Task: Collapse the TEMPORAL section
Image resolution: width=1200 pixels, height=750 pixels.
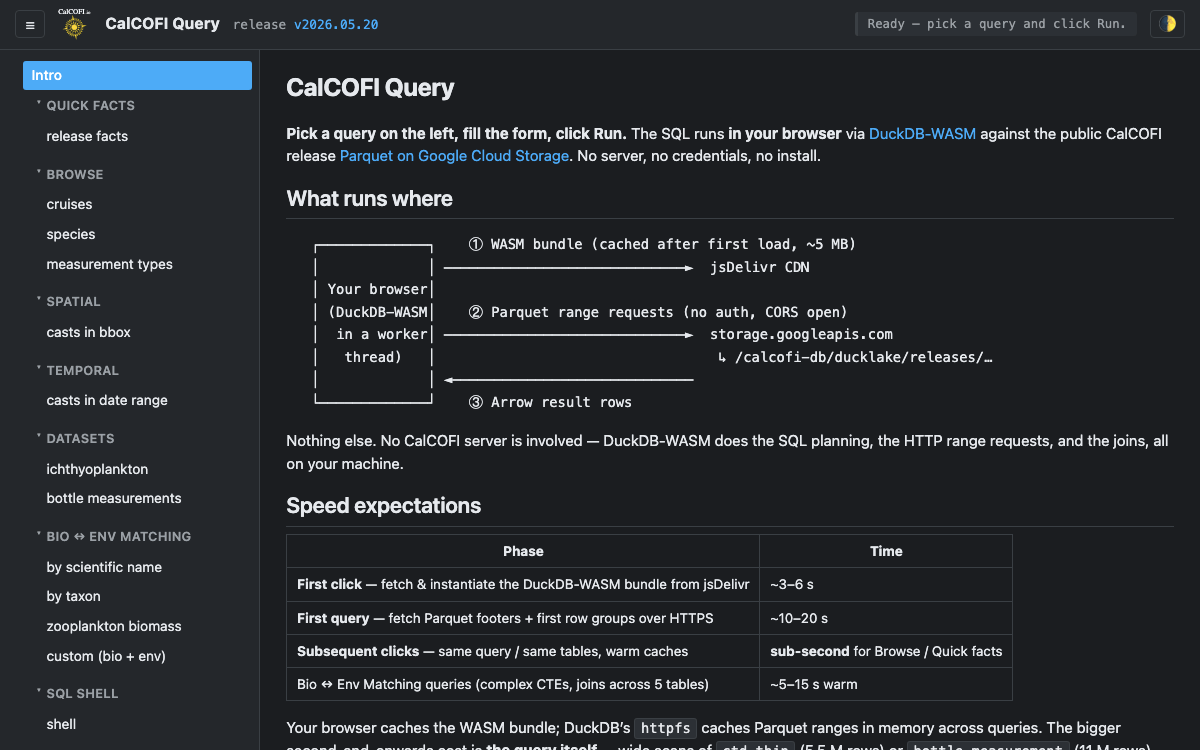Action: [x=82, y=370]
